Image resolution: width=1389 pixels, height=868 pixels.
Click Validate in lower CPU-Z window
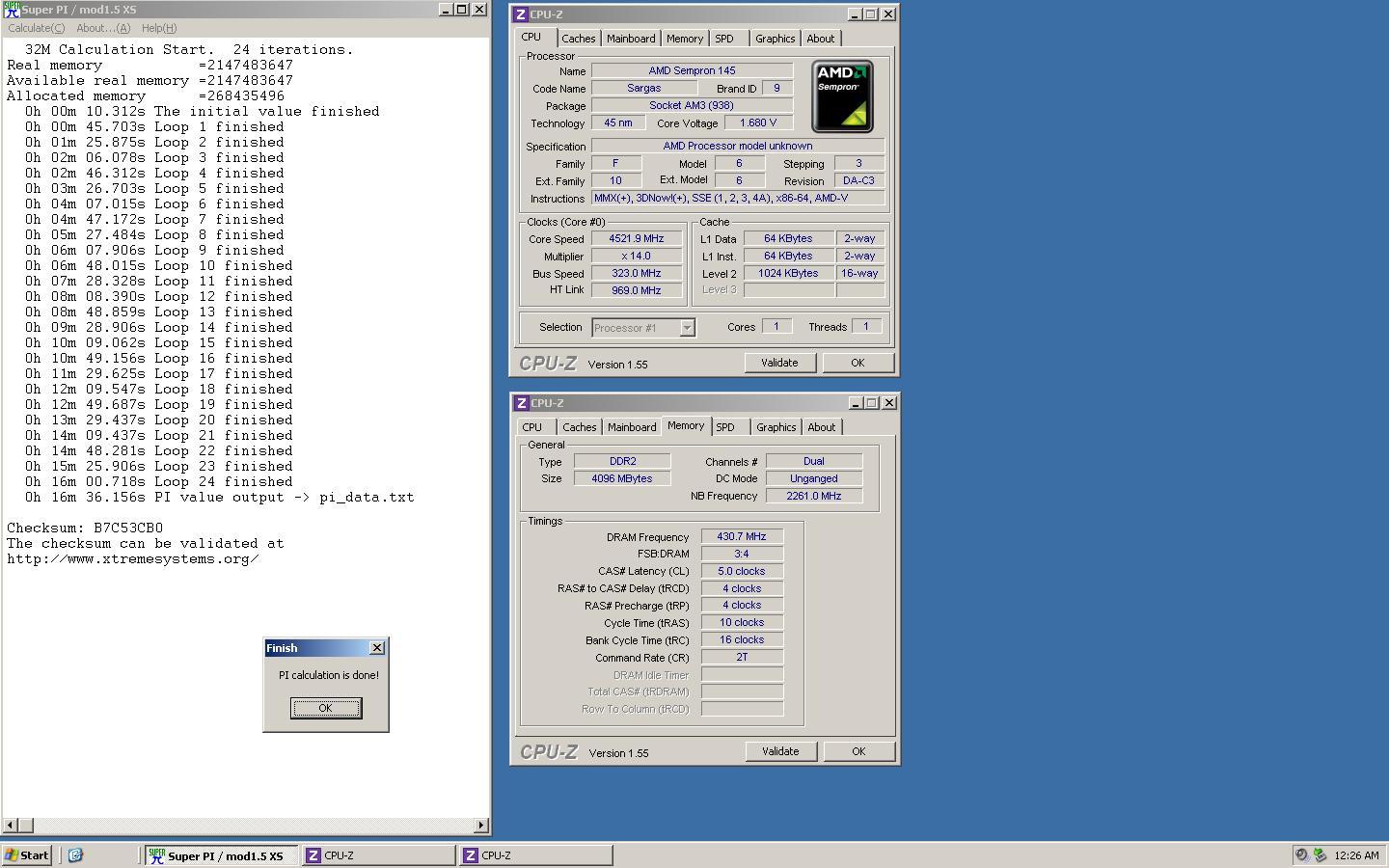pyautogui.click(x=780, y=751)
